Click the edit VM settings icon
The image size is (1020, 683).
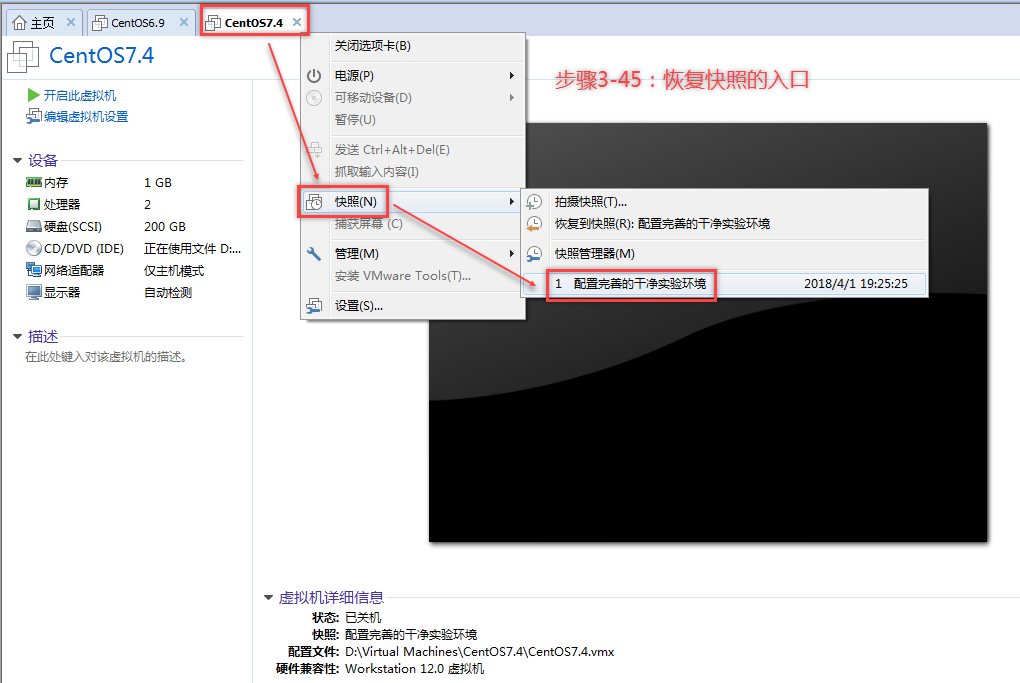tap(33, 116)
